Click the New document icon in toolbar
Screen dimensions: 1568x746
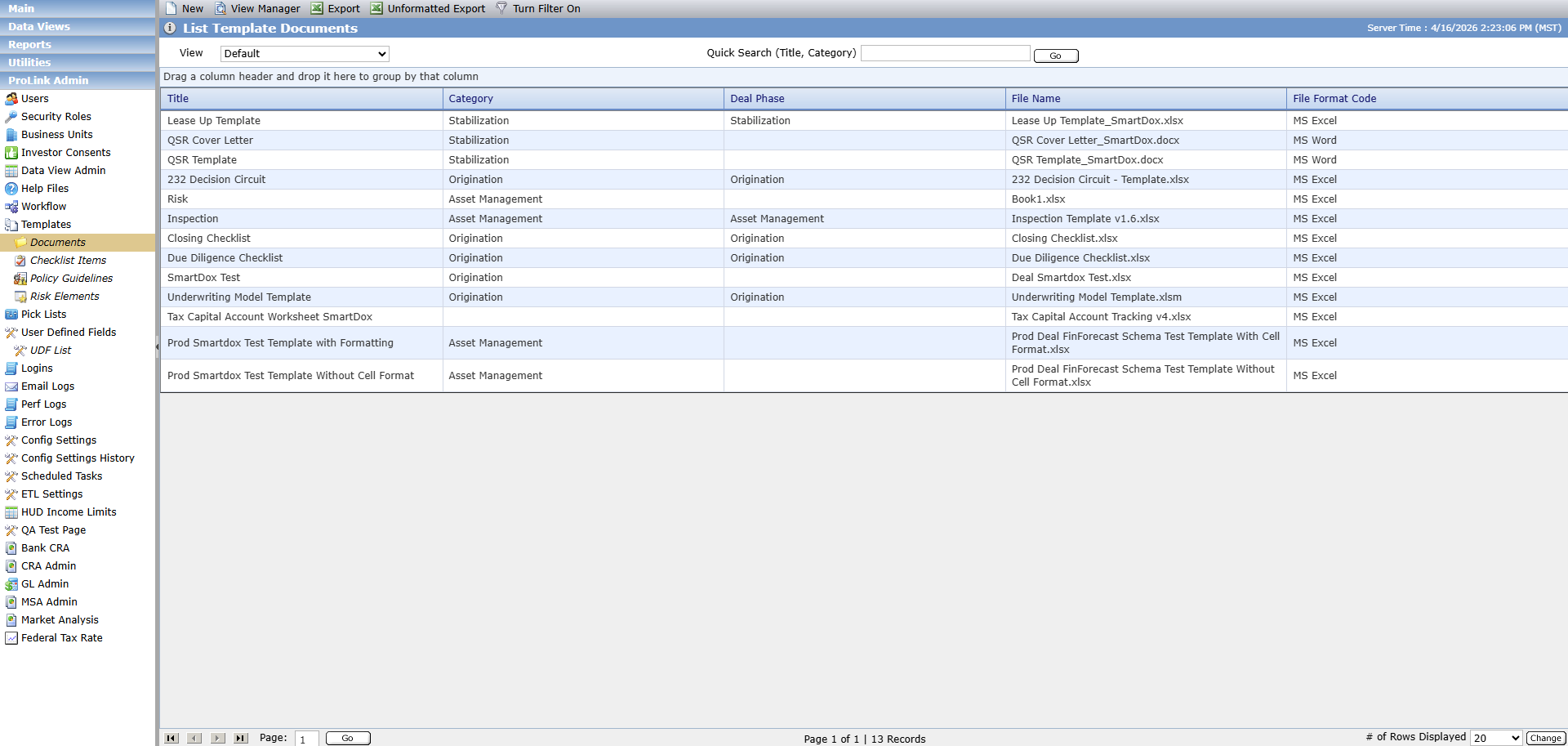(171, 8)
